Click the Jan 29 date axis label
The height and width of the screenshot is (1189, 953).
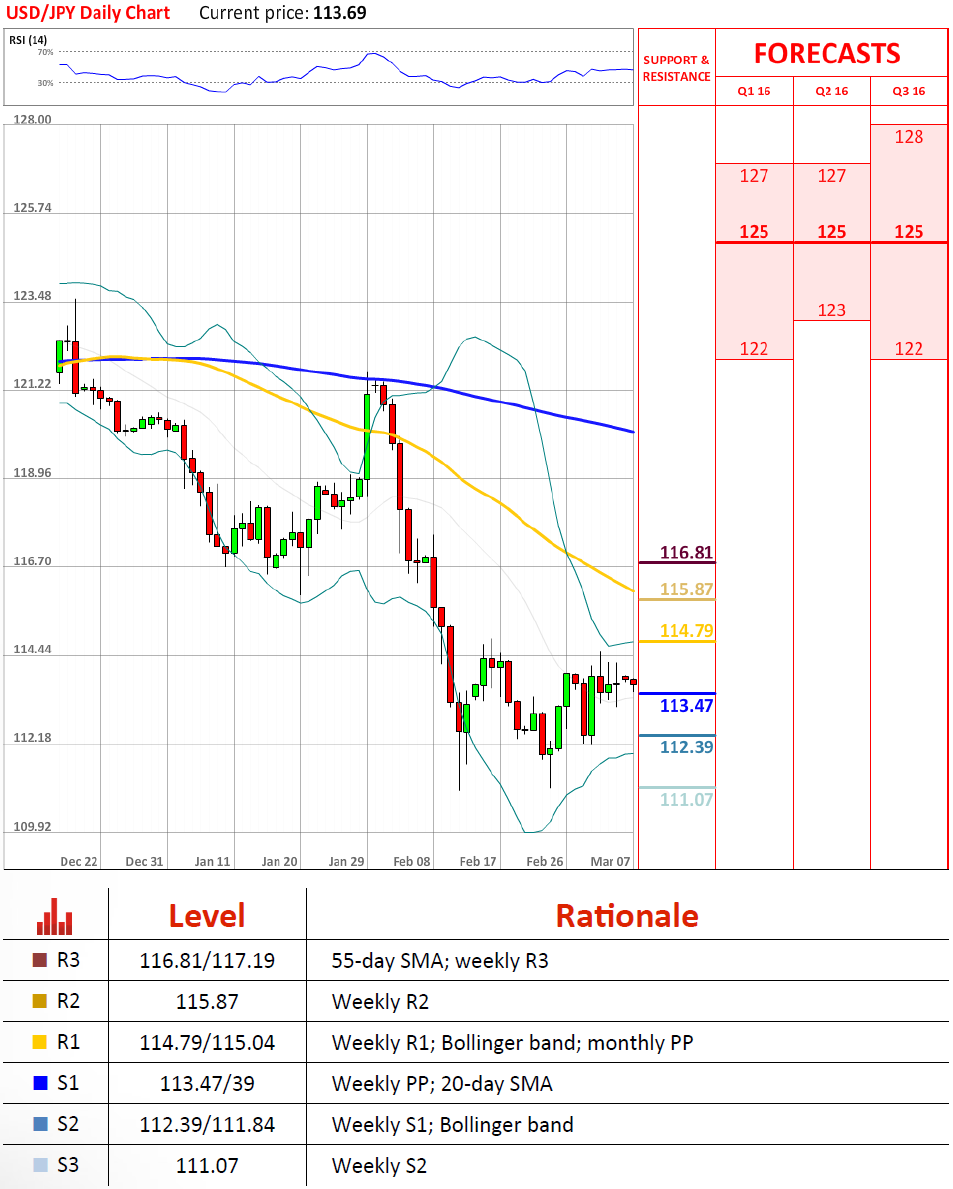click(x=346, y=861)
